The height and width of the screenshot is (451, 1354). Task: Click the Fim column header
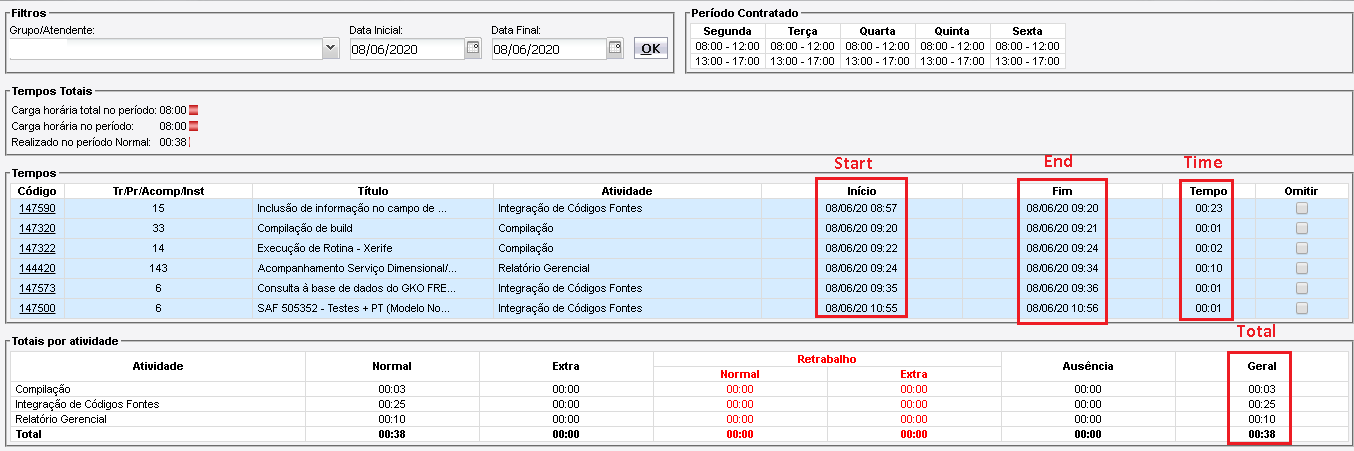click(x=1062, y=190)
